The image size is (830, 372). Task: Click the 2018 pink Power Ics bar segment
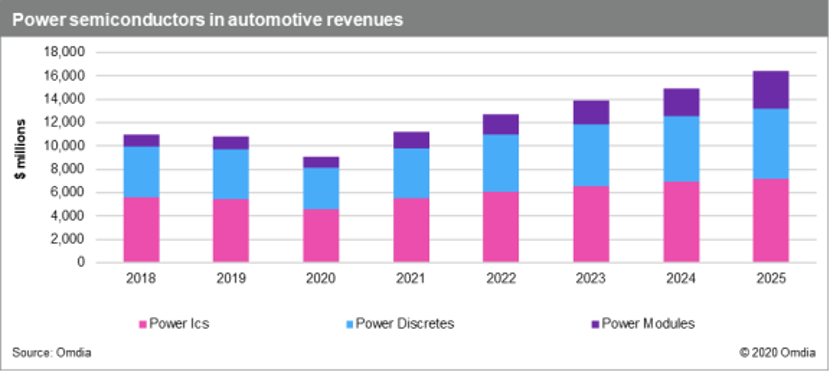pos(141,230)
